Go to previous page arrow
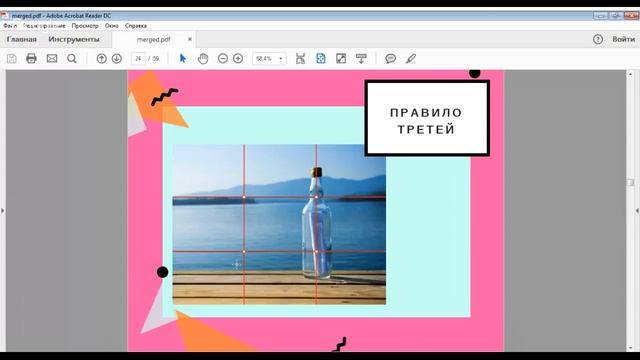 (102, 59)
